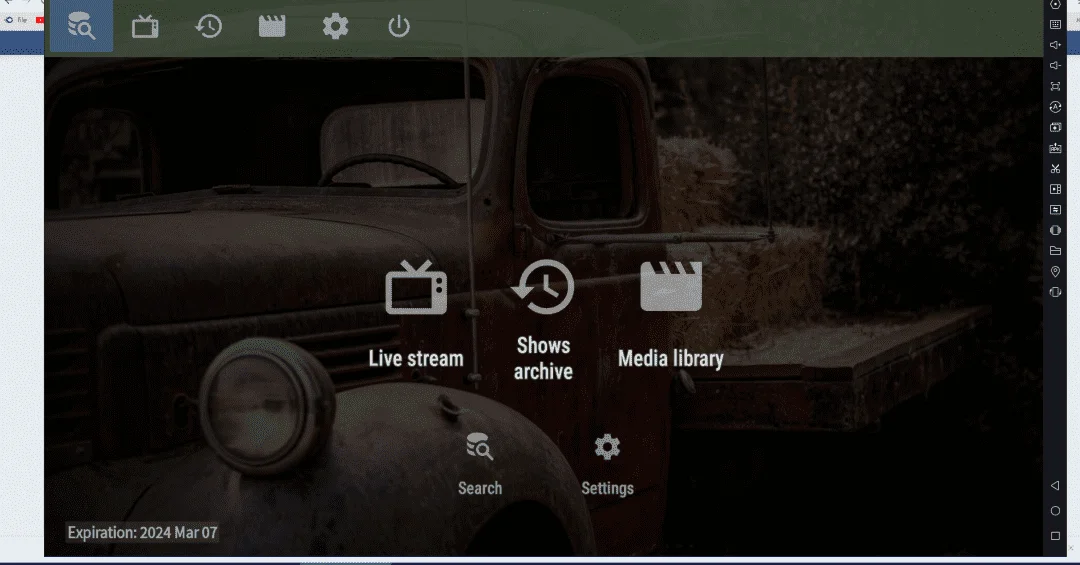
Task: Open the large Media library tile
Action: [x=671, y=316]
